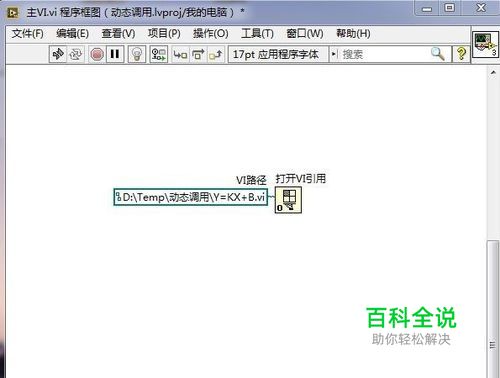This screenshot has height=378, width=500.
Task: Click the Step Into button
Action: (180, 54)
